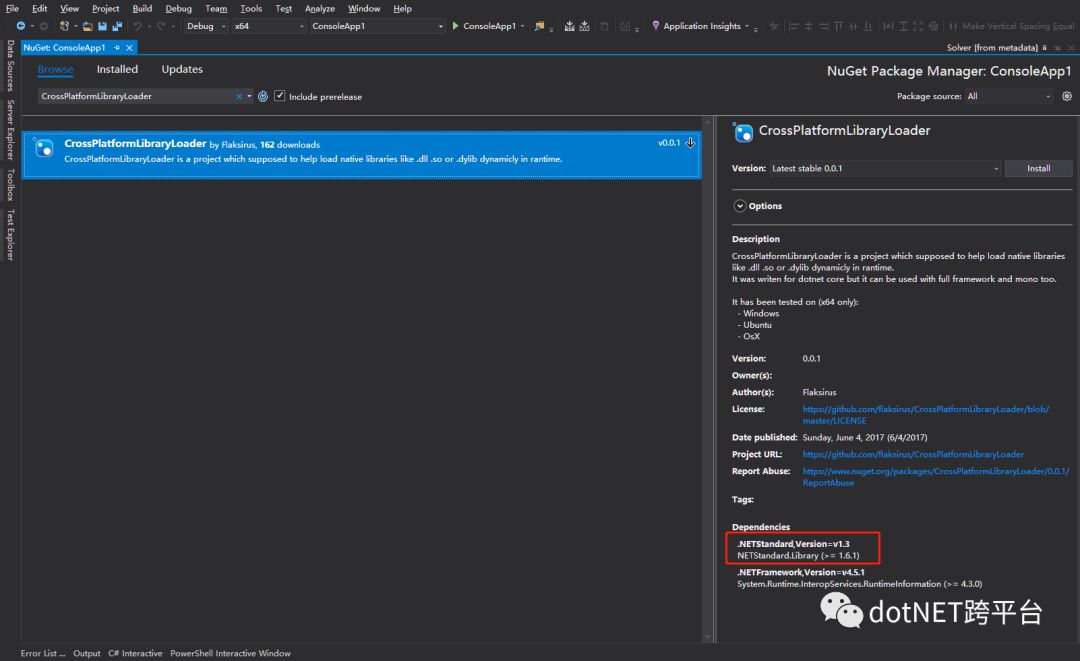
Task: Click the Refresh icon beside the search box
Action: coord(263,96)
